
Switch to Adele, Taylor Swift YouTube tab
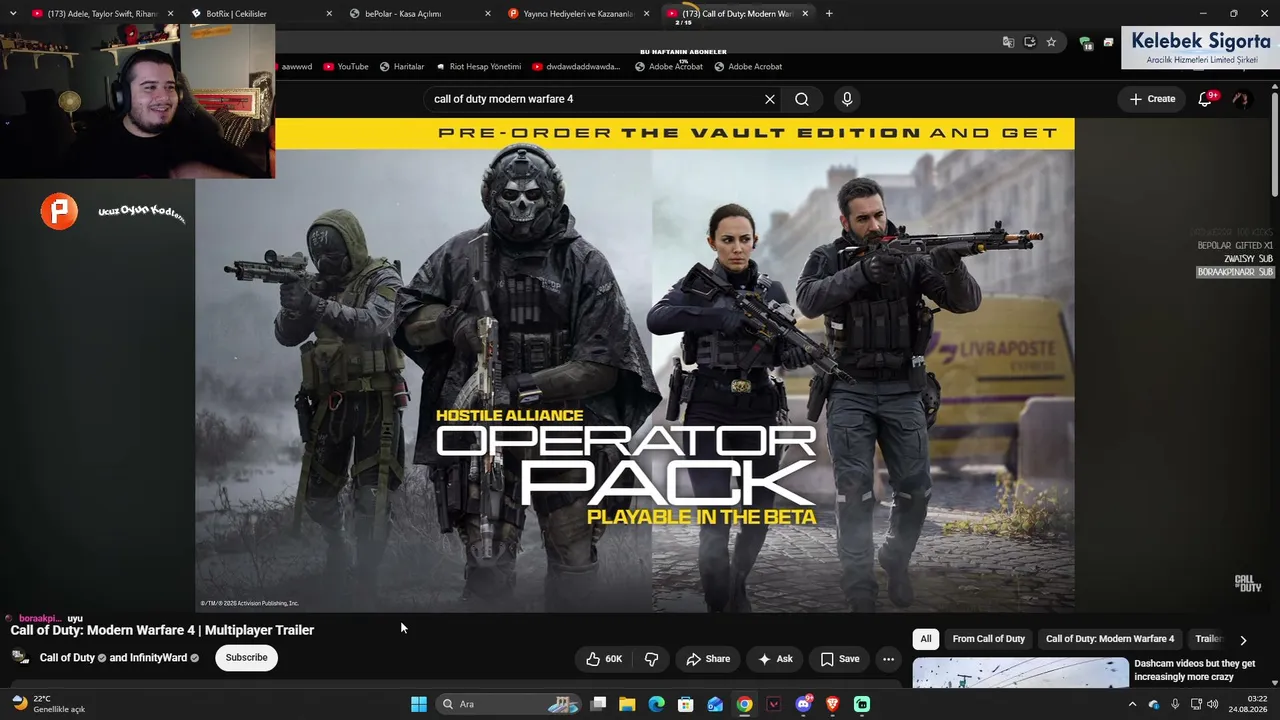pyautogui.click(x=102, y=14)
